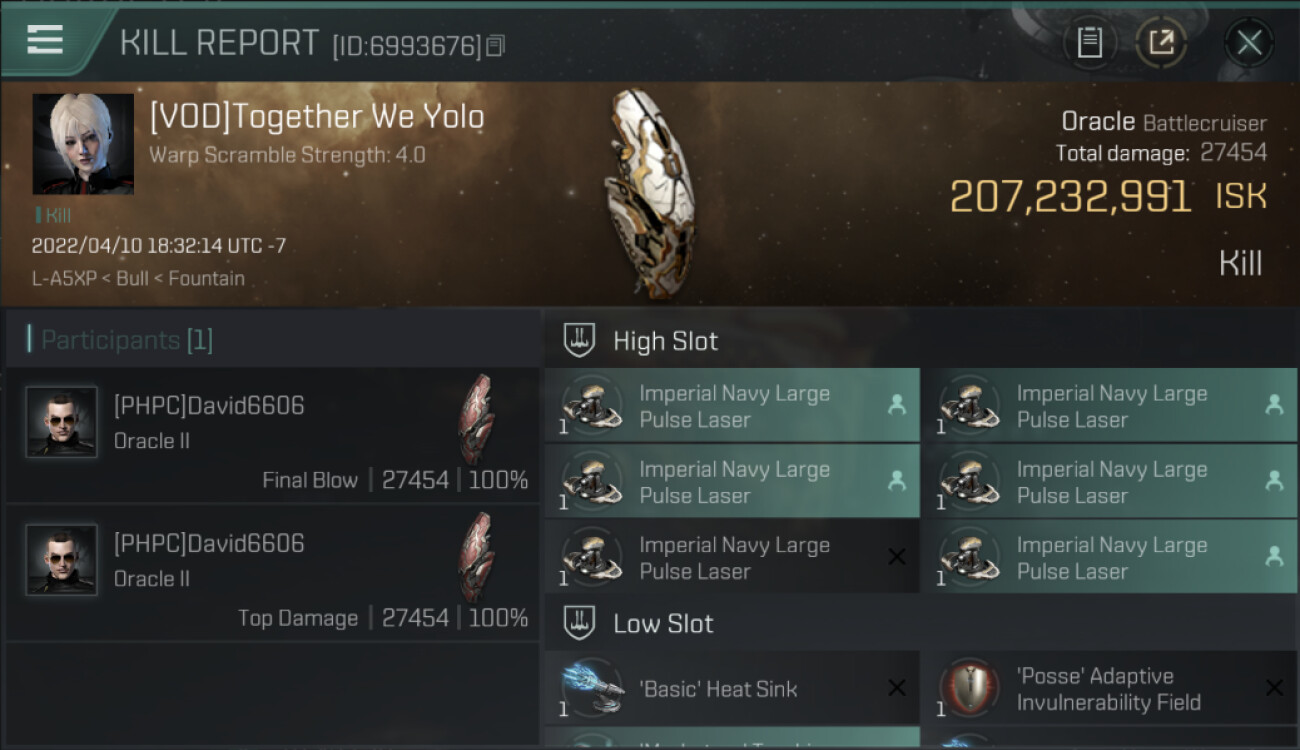Select the Final Blow David6606 portrait
Screen dimensions: 1300x750
point(62,422)
